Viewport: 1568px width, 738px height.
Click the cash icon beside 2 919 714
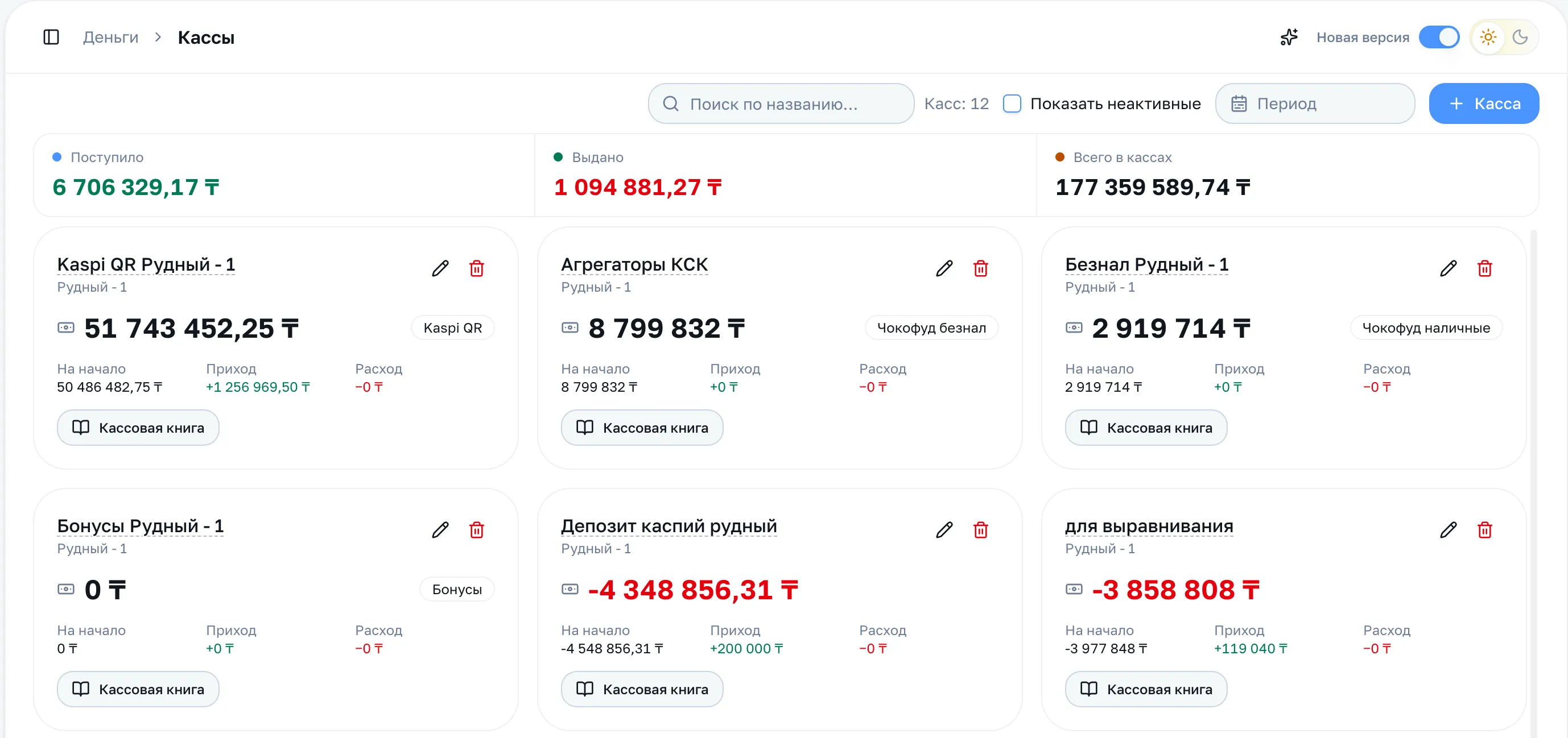click(1074, 328)
